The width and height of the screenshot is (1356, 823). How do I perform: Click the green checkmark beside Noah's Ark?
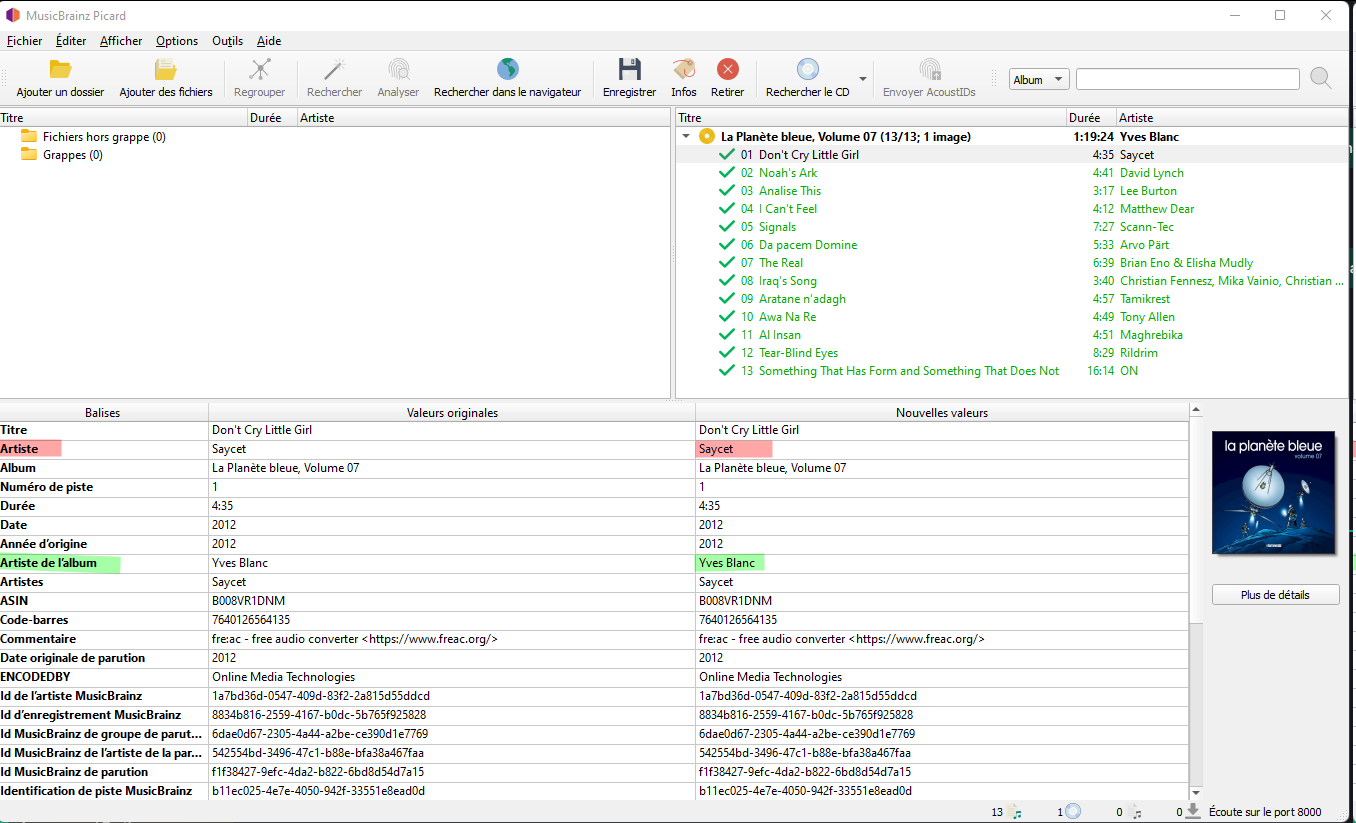727,173
